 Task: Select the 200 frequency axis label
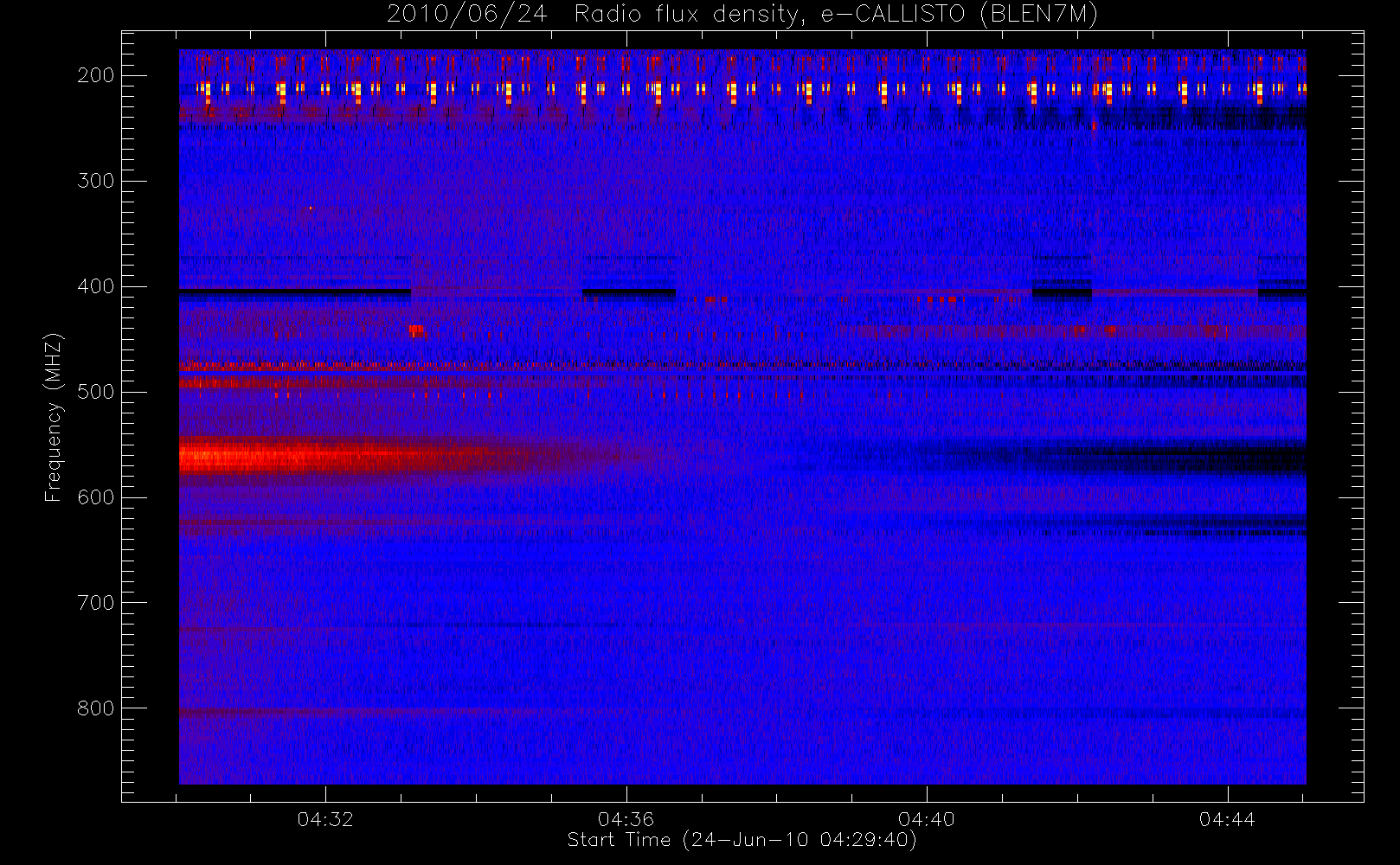point(96,75)
